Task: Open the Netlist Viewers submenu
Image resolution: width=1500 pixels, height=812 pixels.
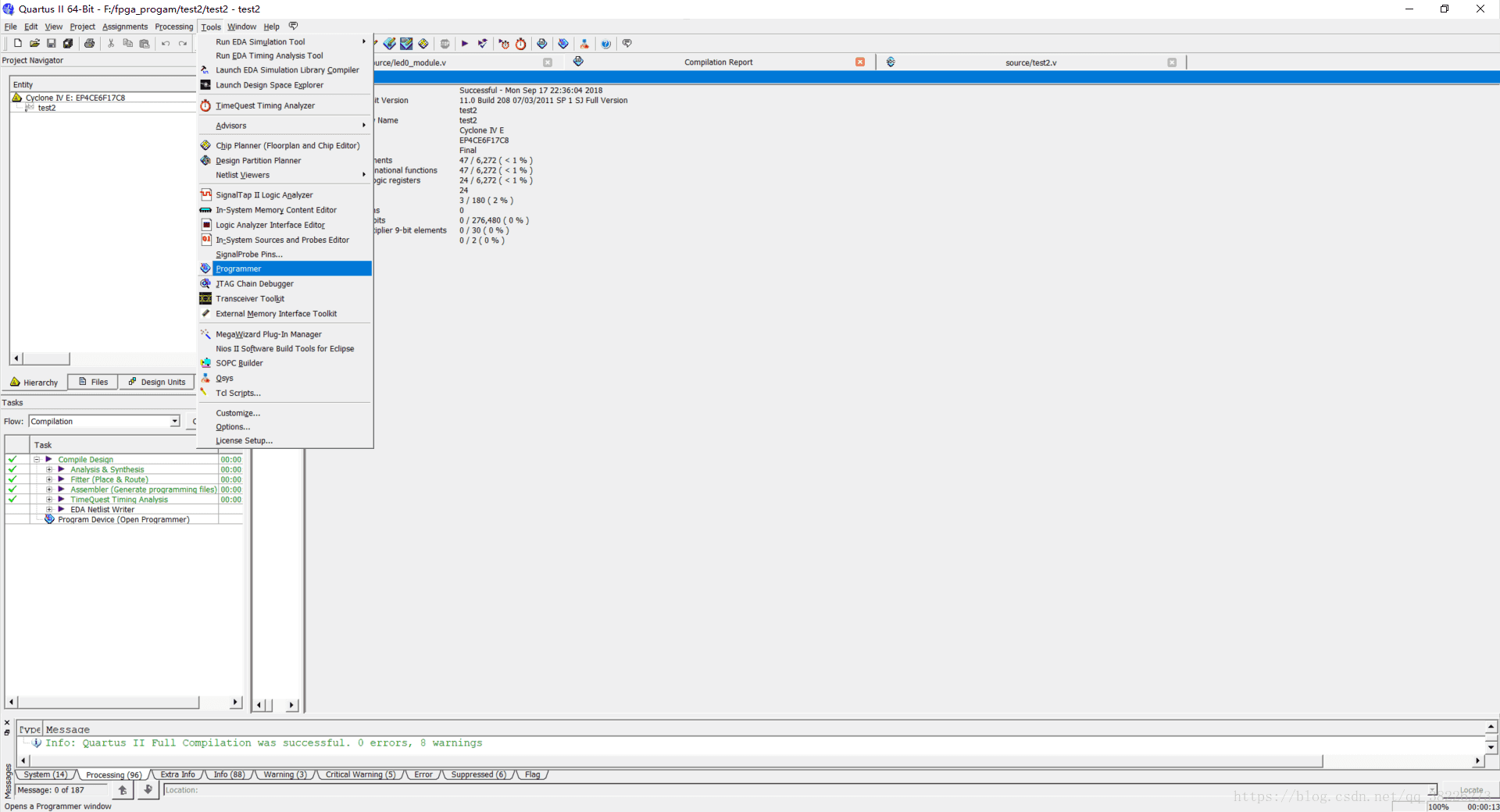Action: pyautogui.click(x=284, y=175)
